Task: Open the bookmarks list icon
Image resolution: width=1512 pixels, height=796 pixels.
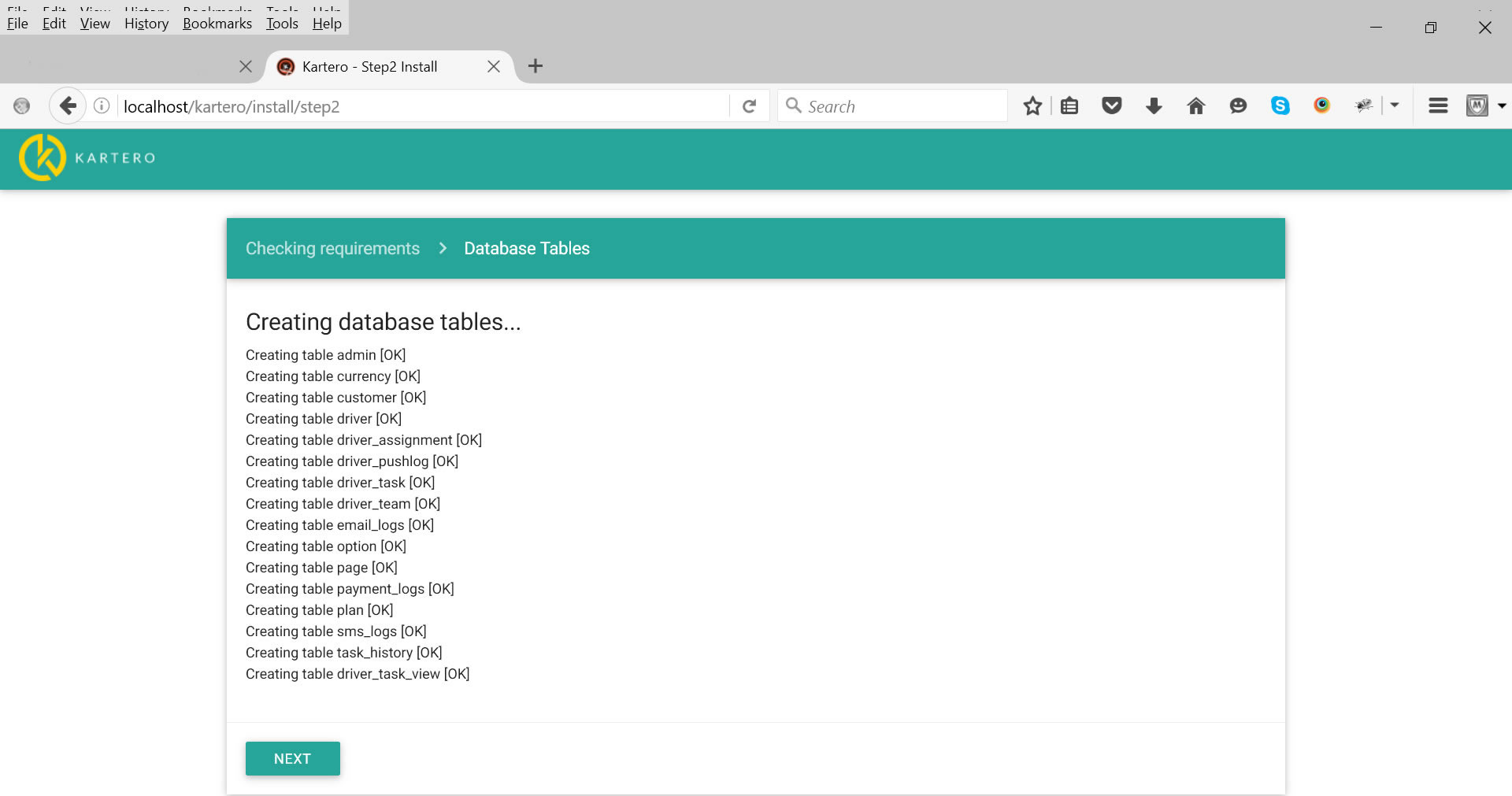Action: click(x=1069, y=106)
